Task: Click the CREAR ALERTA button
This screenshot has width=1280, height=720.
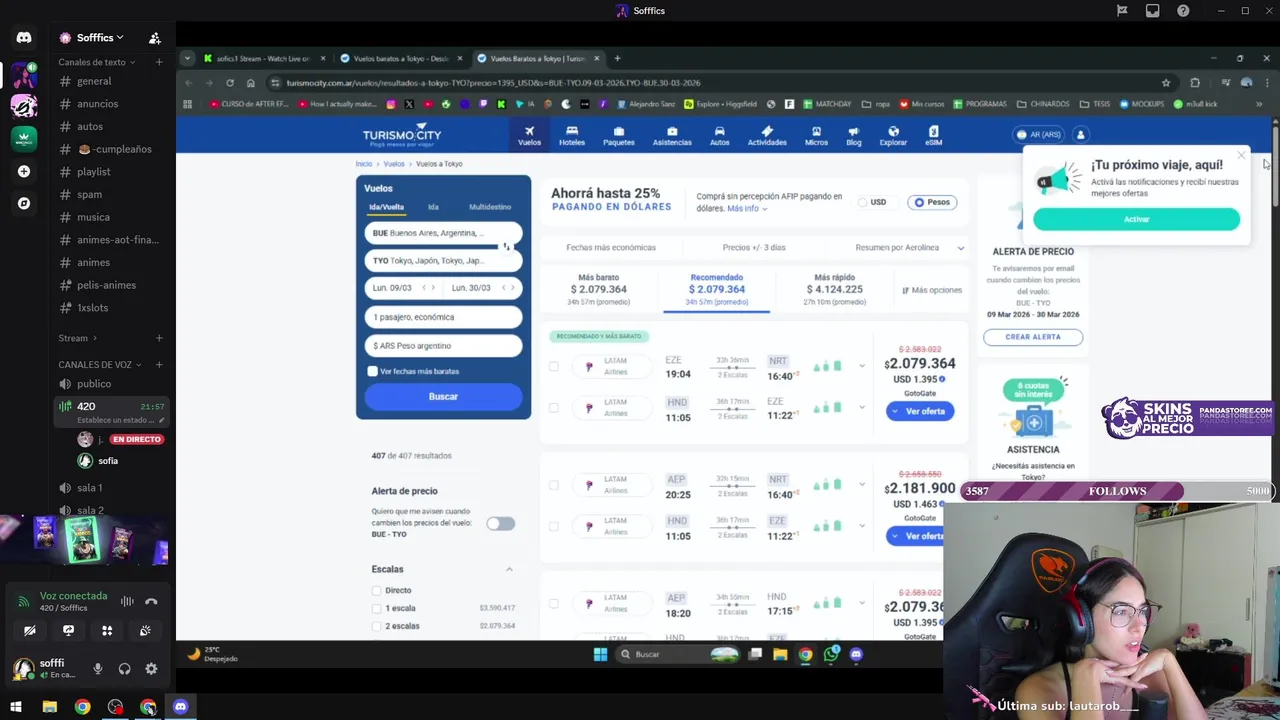Action: (x=1033, y=337)
